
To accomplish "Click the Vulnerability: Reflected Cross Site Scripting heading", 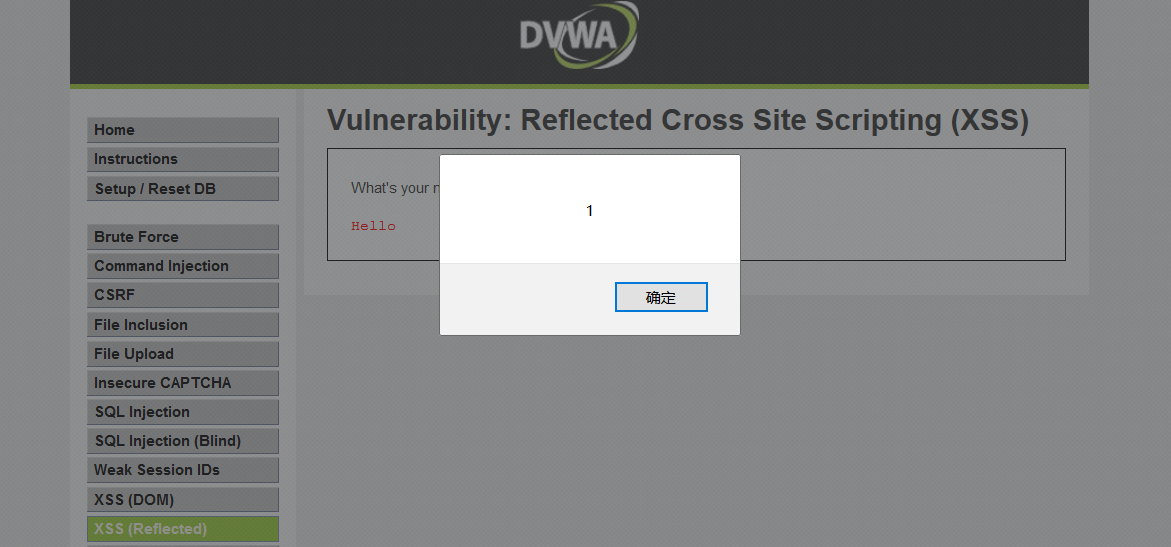I will point(677,120).
